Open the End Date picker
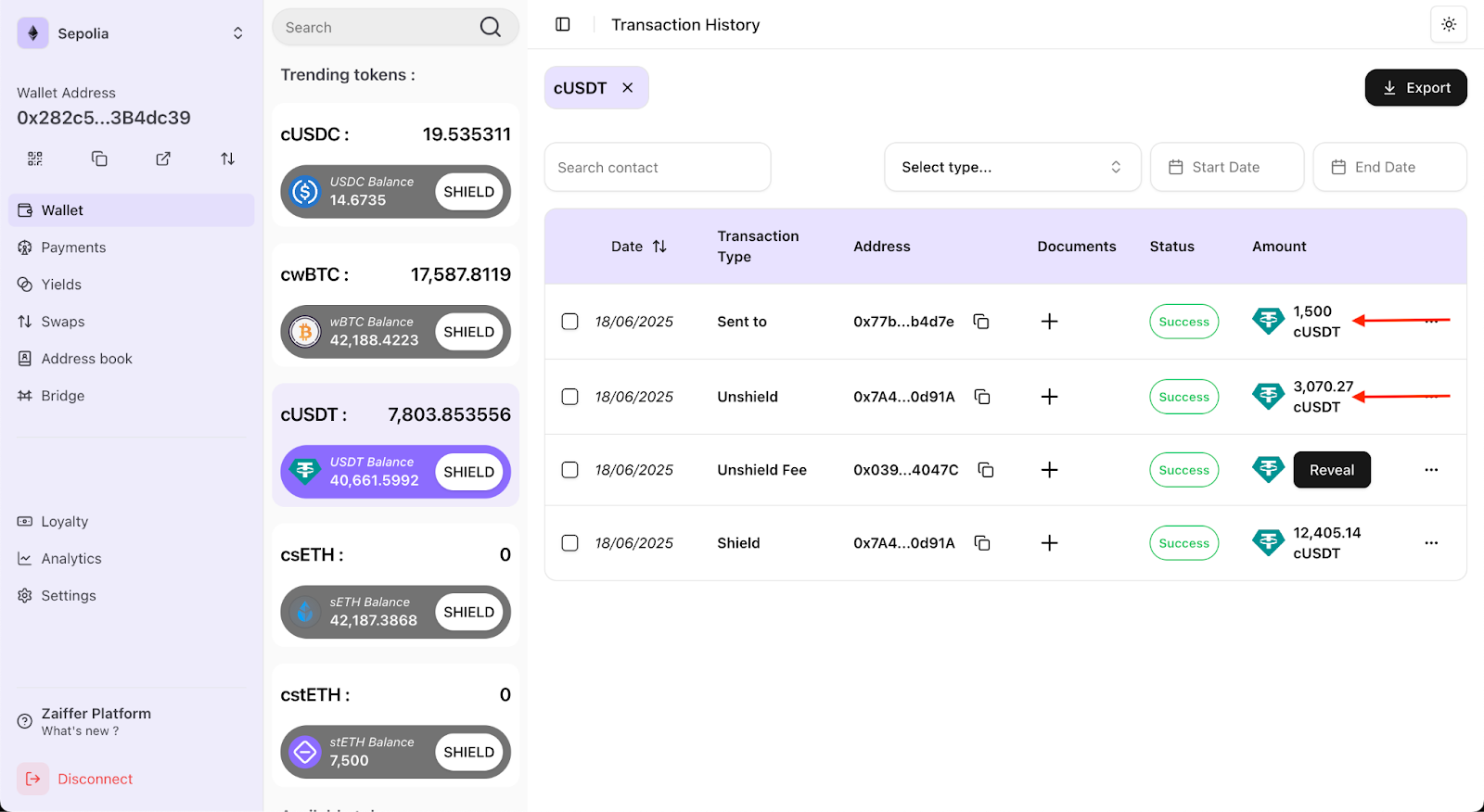 click(x=1390, y=167)
